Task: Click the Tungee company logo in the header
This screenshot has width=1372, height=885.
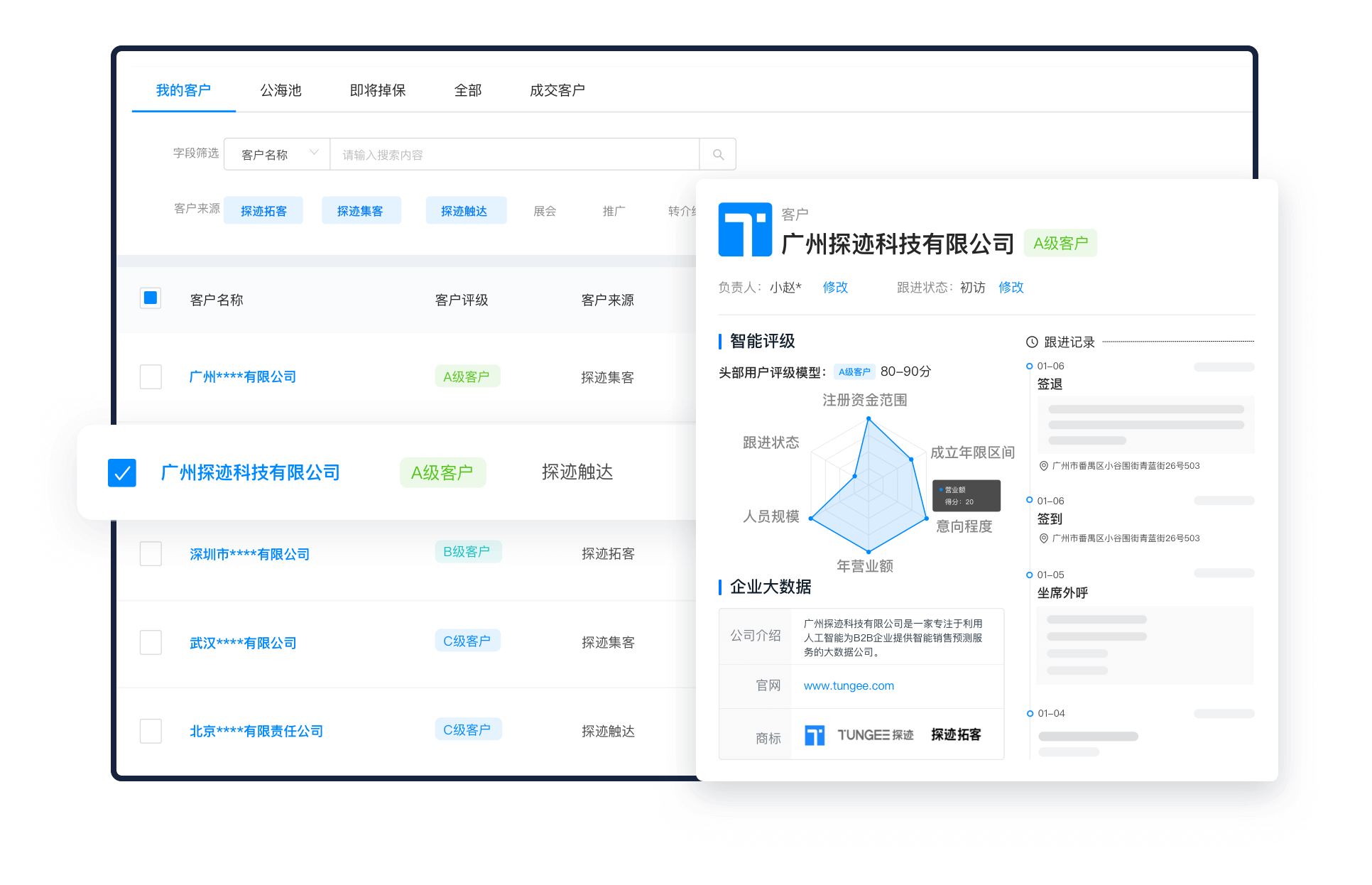Action: click(x=745, y=229)
